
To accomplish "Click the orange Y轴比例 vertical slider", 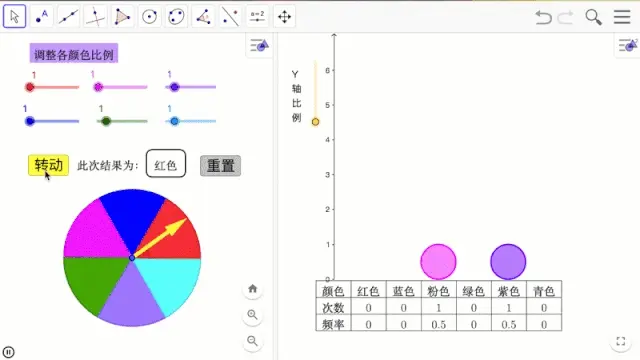I will [315, 93].
